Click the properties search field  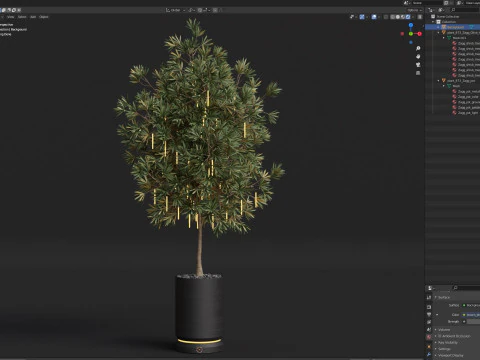tap(467, 288)
